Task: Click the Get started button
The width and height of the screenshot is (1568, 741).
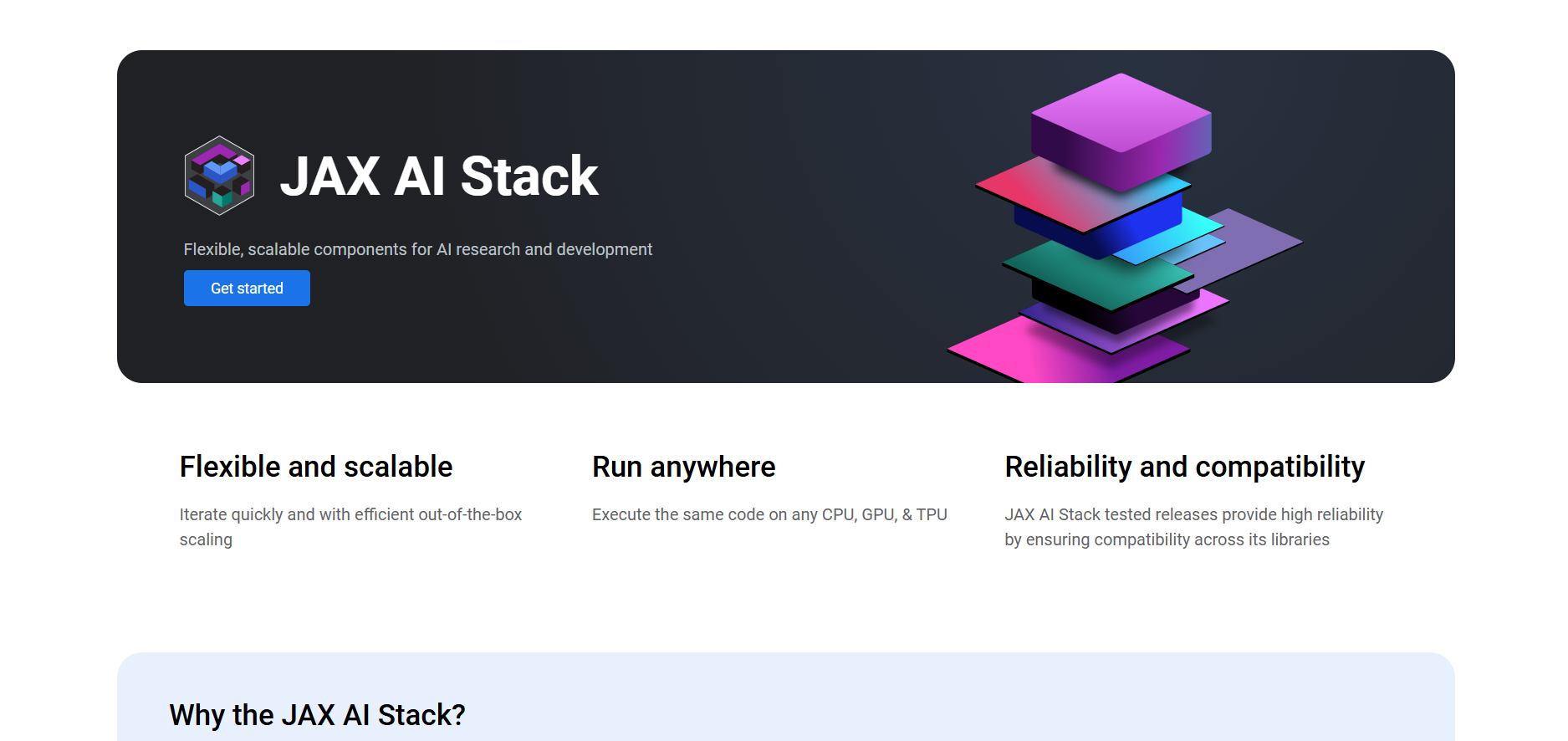Action: coord(247,288)
